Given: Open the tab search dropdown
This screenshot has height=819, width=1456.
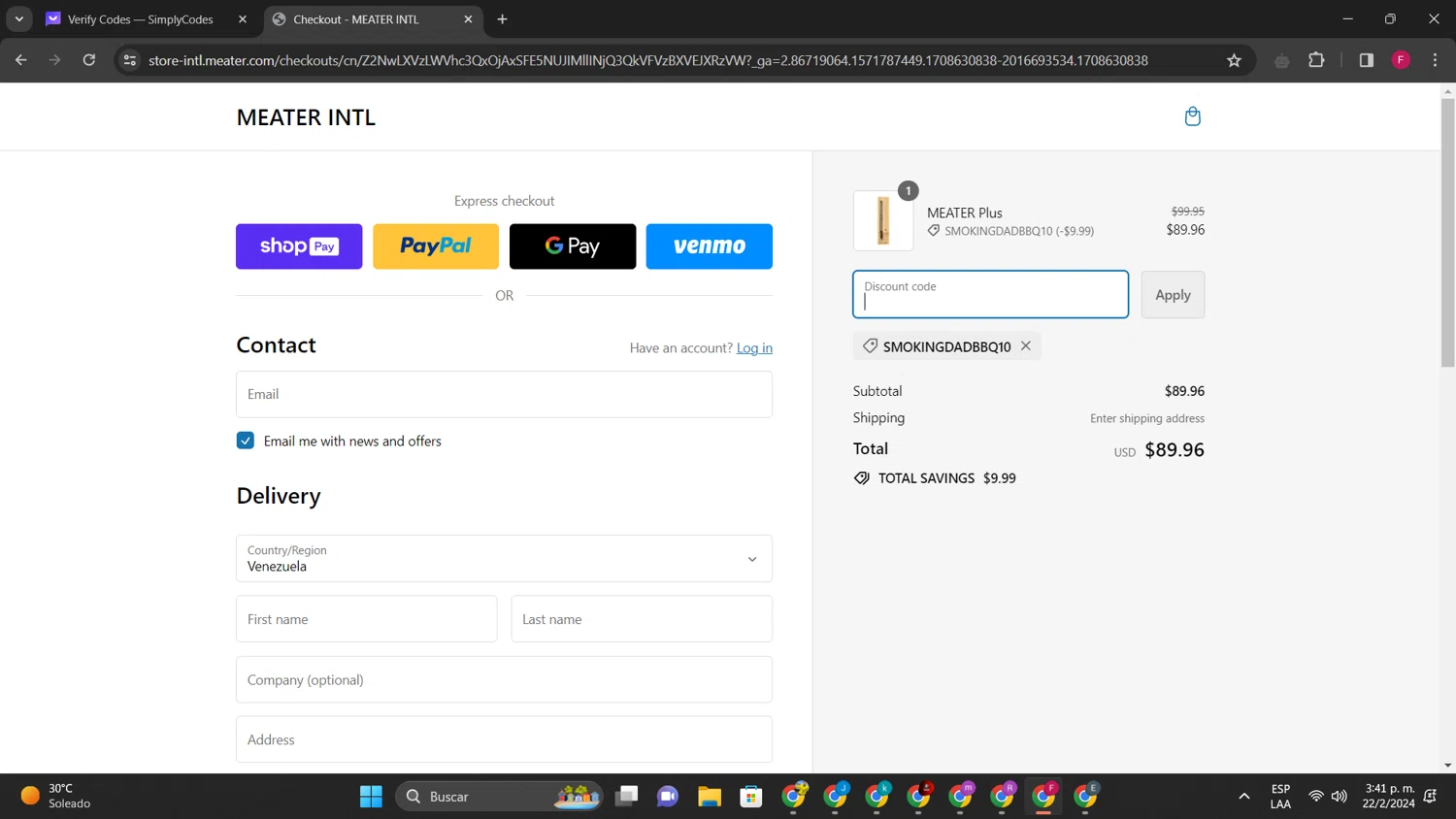Looking at the screenshot, I should pos(19,19).
